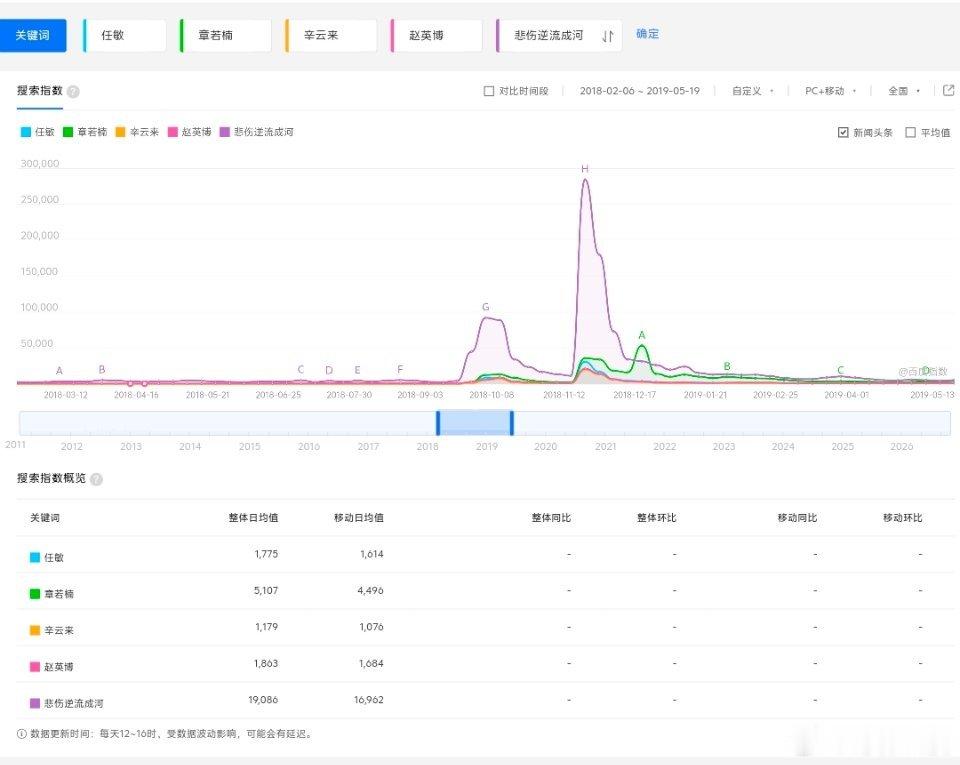
Task: Click news marker G on purple curve
Action: 486,307
